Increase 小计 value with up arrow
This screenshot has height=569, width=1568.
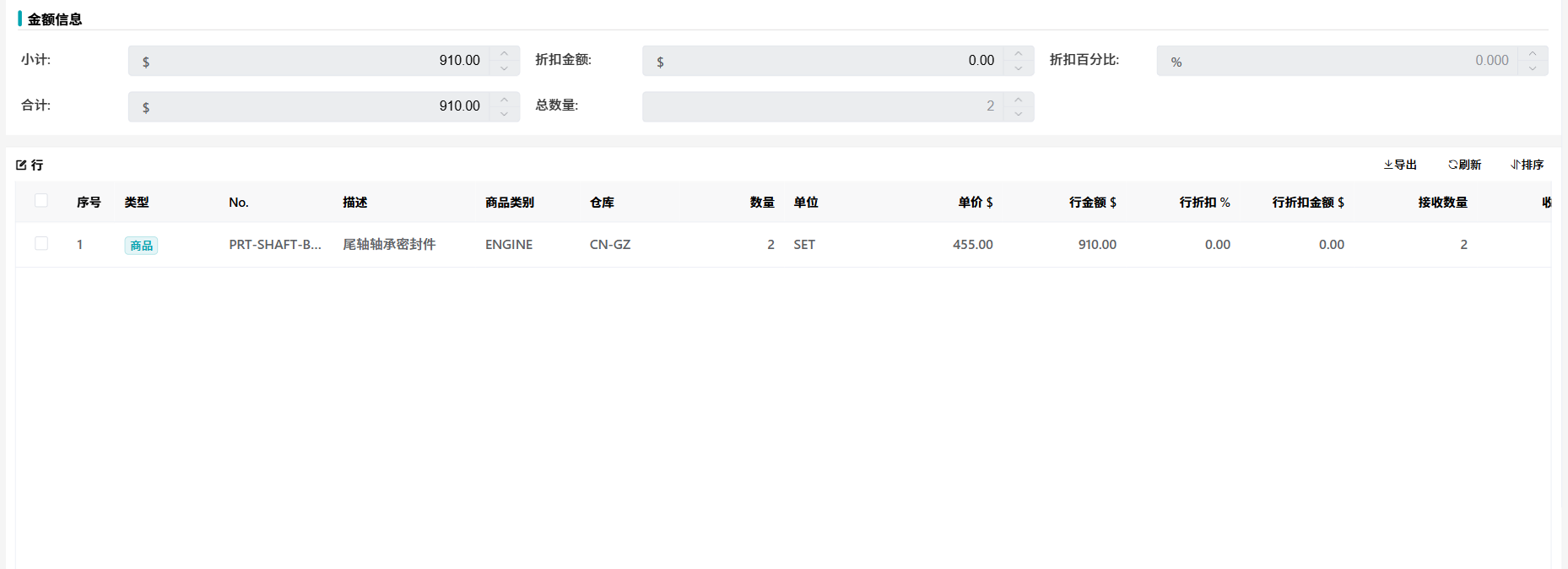point(505,54)
